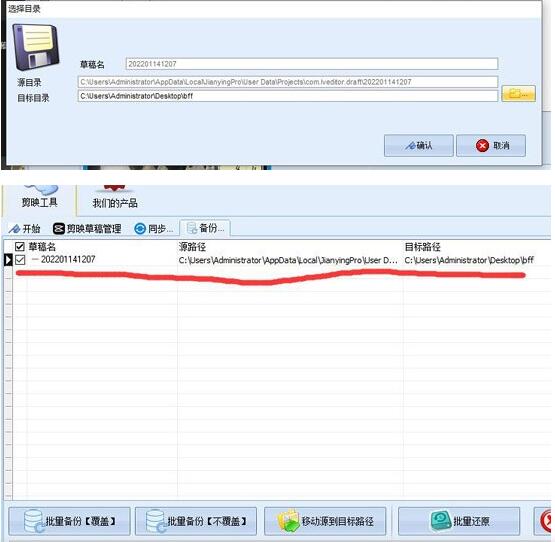The image size is (555, 542).
Task: Click the red X cancel icon
Action: (x=482, y=146)
